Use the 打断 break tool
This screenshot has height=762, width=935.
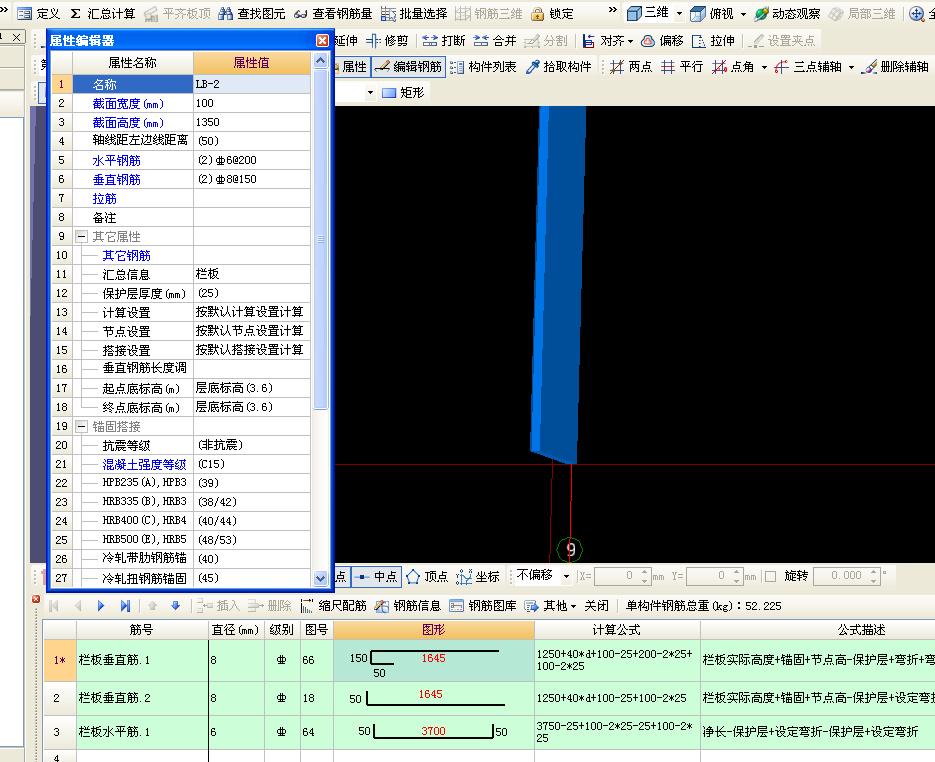(444, 41)
